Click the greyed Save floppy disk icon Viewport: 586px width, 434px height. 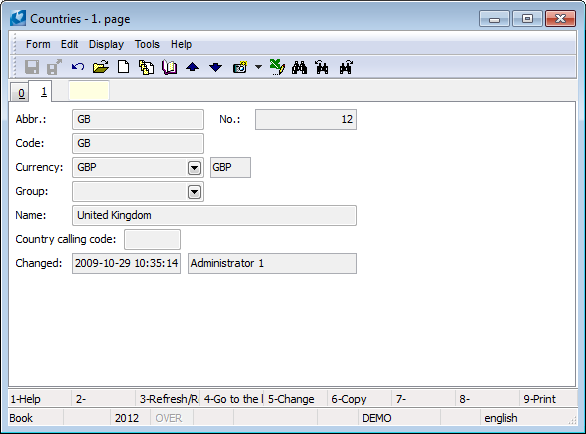[32, 67]
